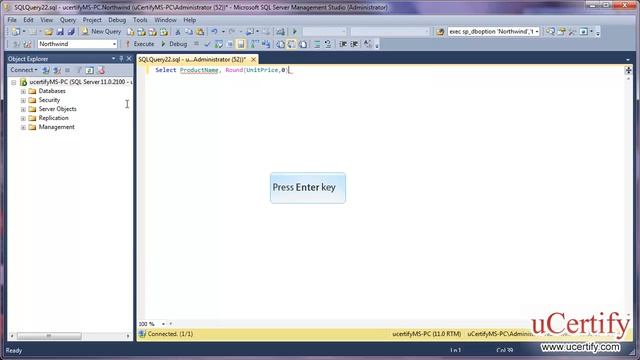640x360 pixels.
Task: Open the Help menu
Action: click(x=189, y=20)
